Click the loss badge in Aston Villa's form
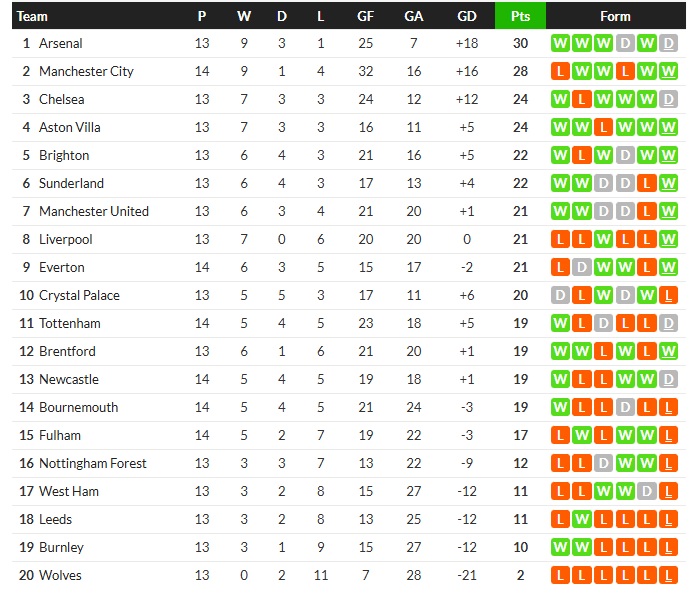This screenshot has height=603, width=698. click(x=603, y=127)
